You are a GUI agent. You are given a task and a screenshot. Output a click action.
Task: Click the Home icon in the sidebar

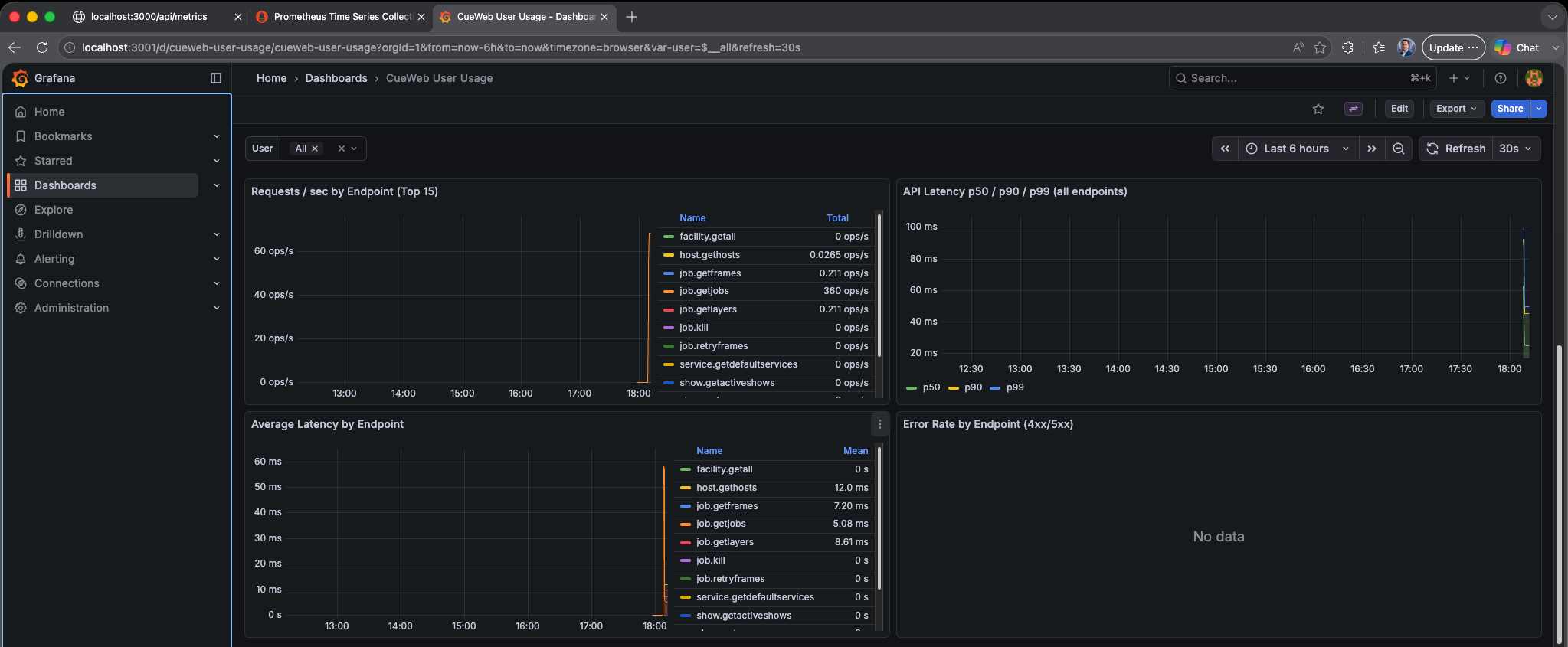(x=21, y=112)
